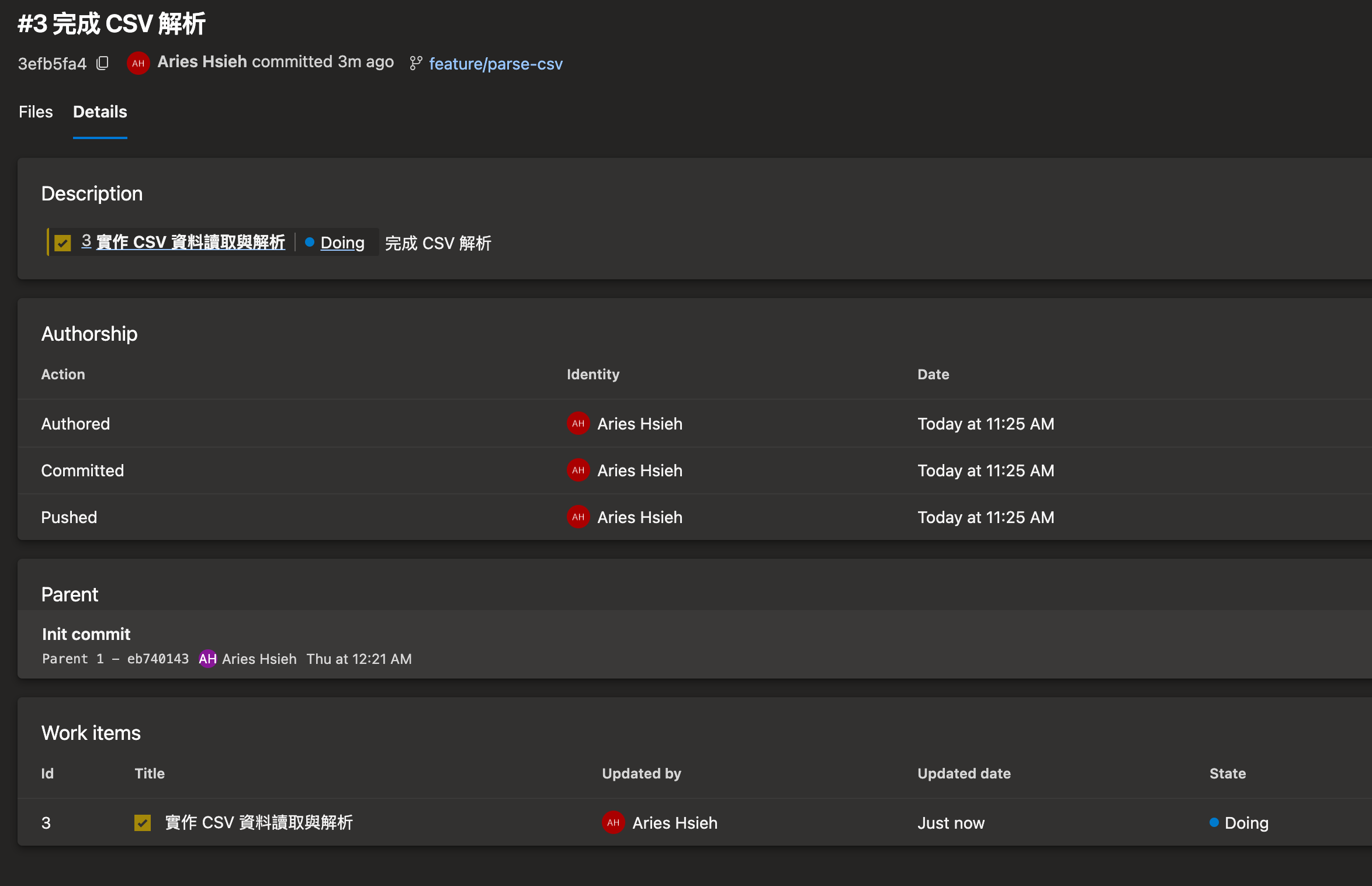Open the feature/parse-csv branch link
The image size is (1372, 886).
(496, 64)
